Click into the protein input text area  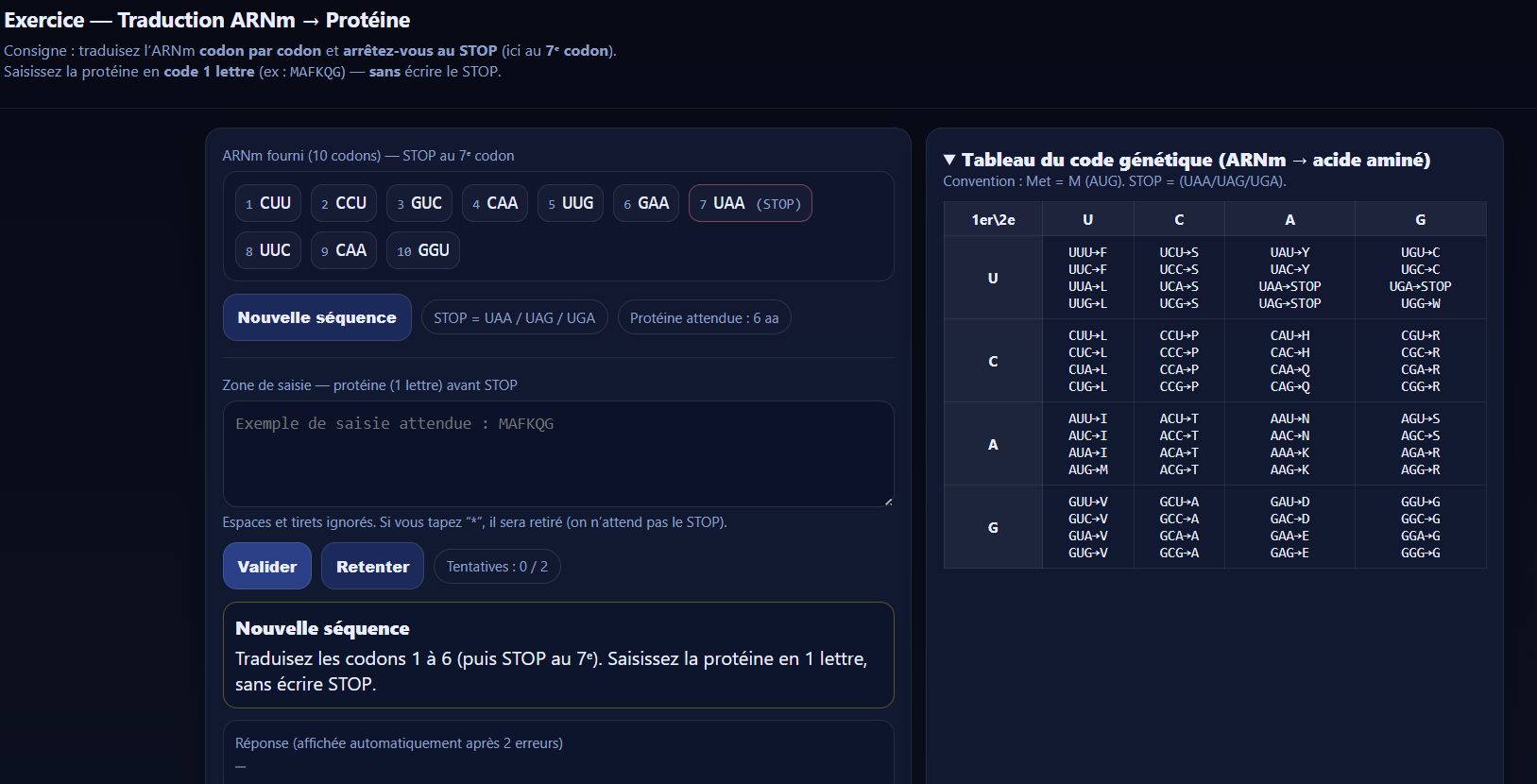pyautogui.click(x=557, y=454)
